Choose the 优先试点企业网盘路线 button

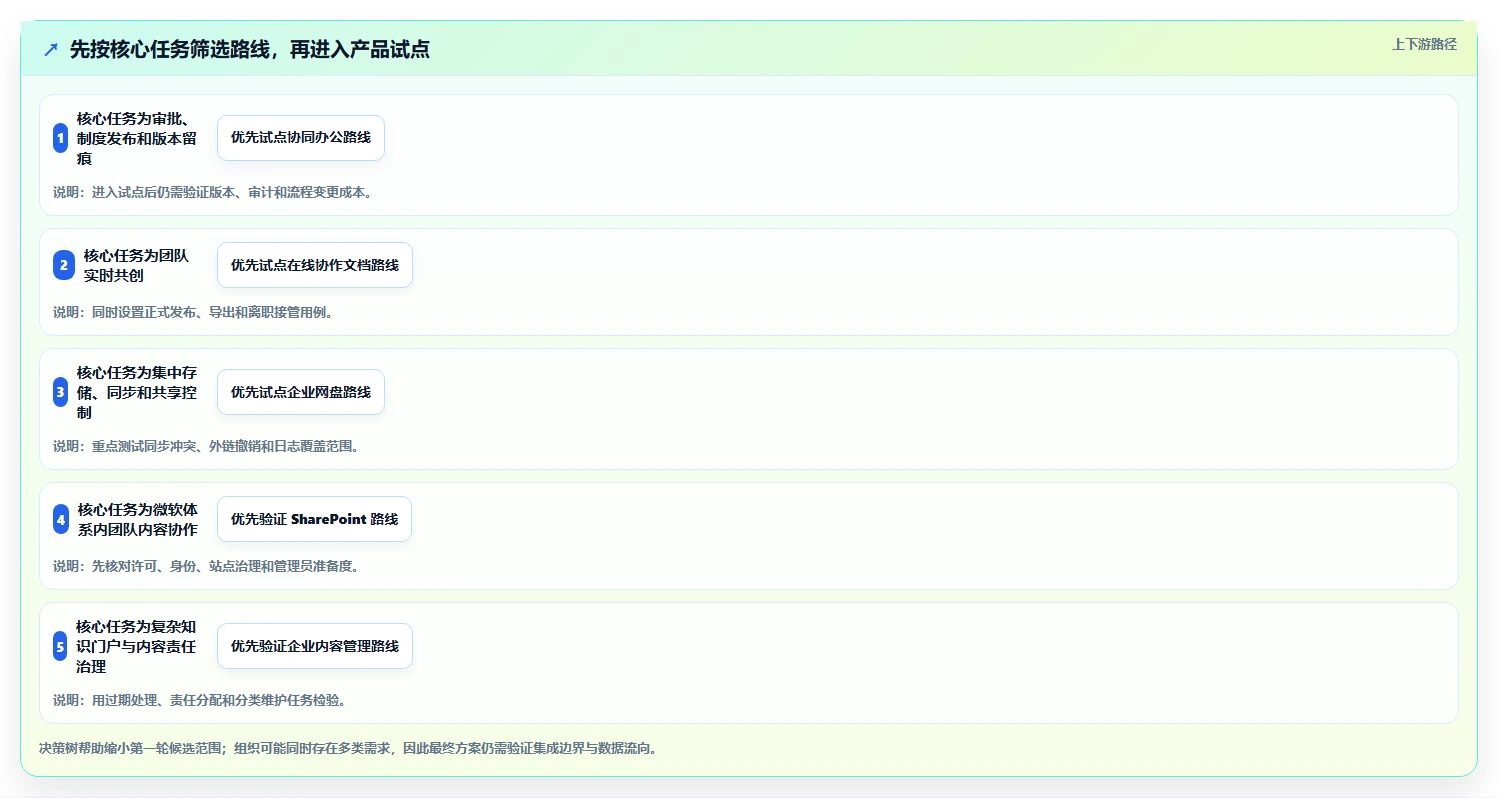pos(301,392)
